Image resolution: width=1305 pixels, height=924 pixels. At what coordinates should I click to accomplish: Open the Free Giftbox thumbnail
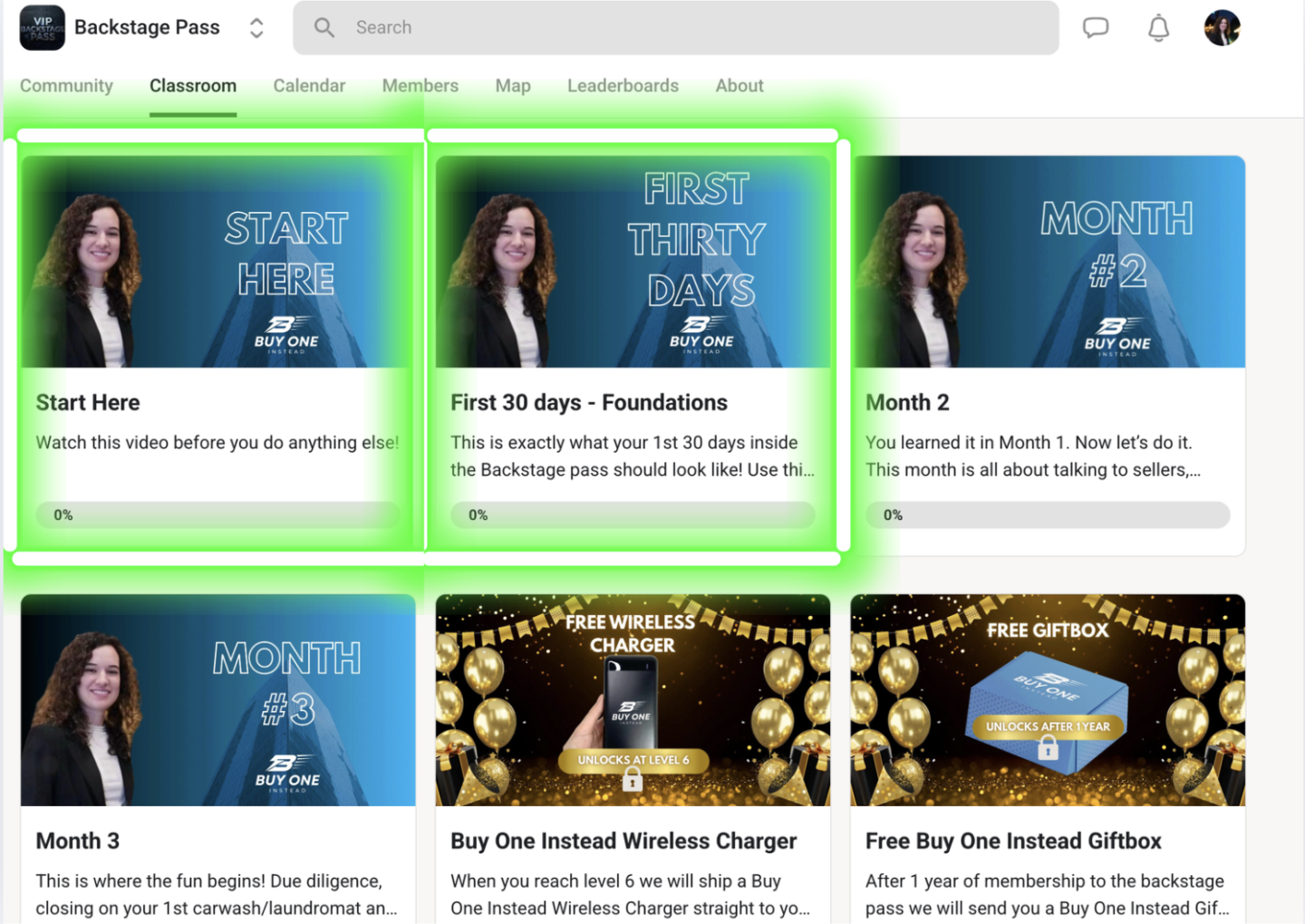(1048, 700)
